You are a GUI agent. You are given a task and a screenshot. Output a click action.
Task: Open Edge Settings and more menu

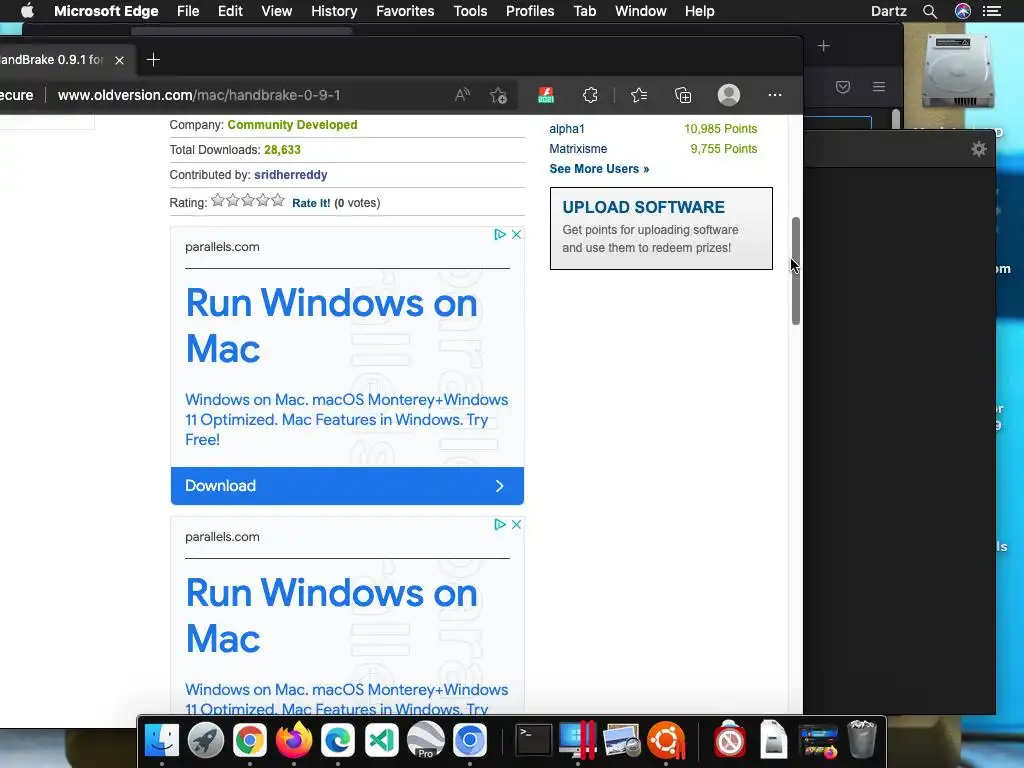point(775,95)
